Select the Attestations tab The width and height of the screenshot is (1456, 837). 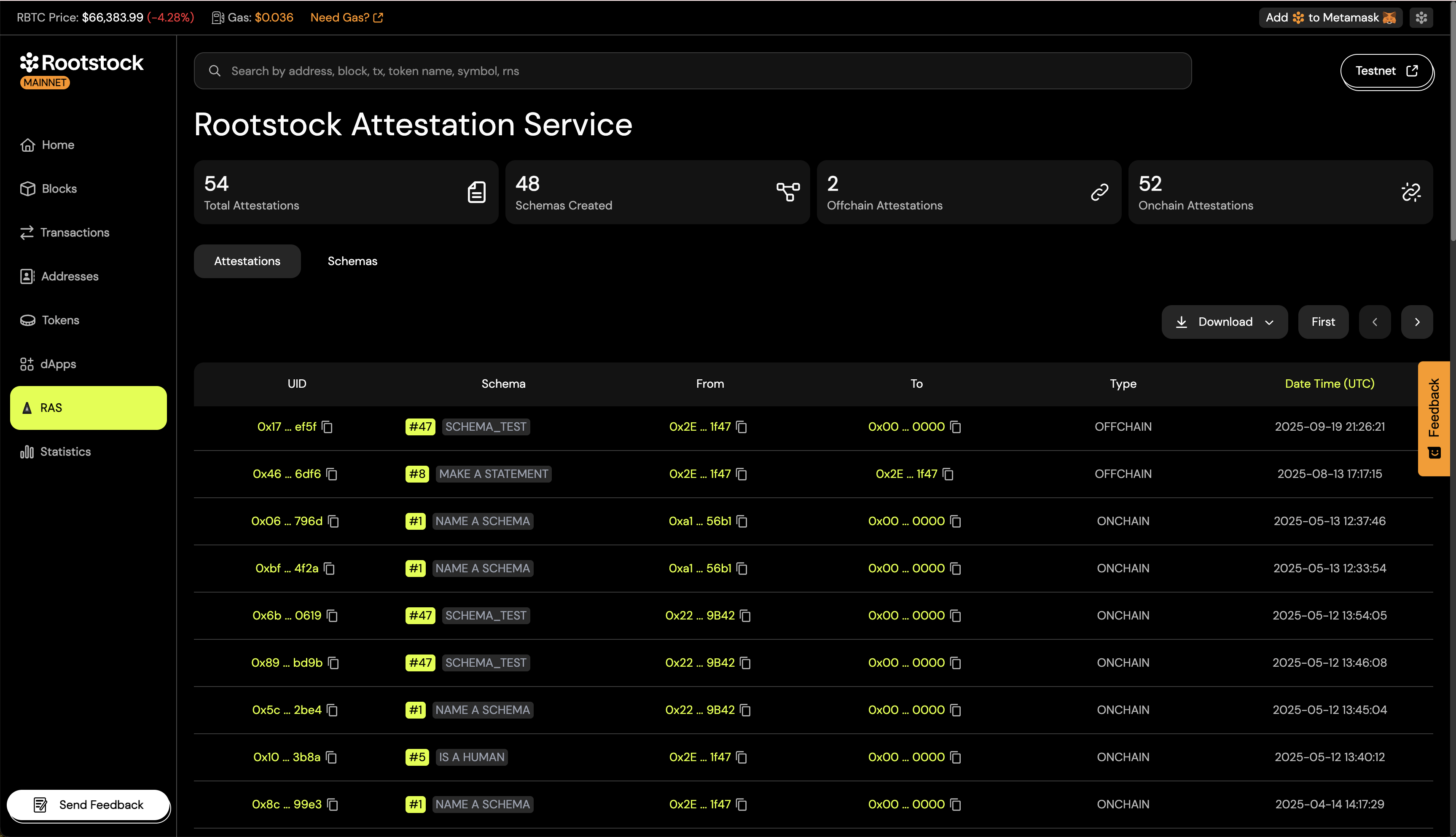click(247, 261)
